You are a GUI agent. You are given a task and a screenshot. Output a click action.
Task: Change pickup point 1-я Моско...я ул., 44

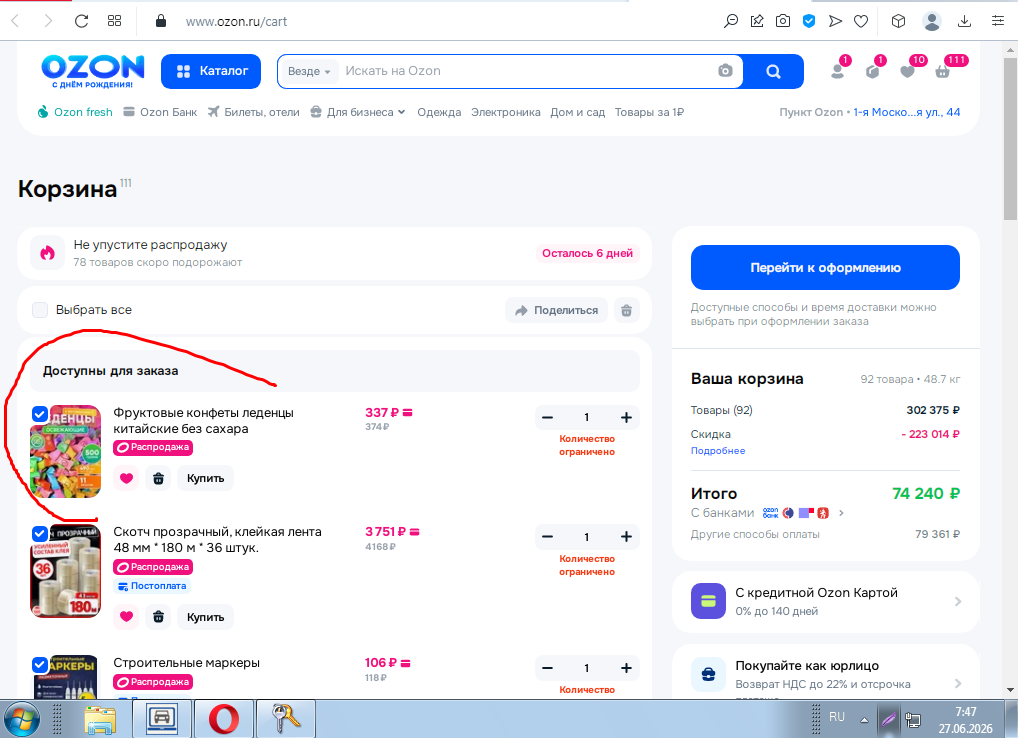tap(907, 112)
